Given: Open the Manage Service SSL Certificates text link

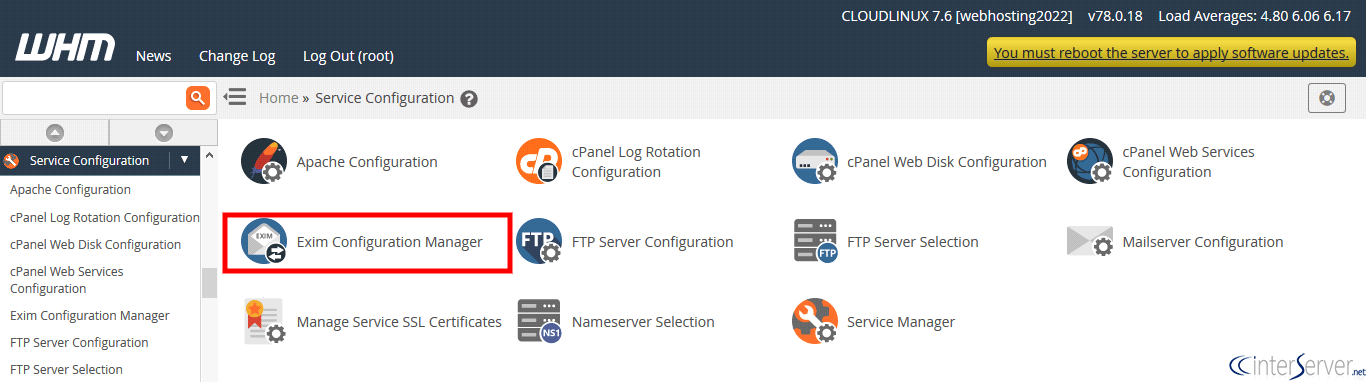Looking at the screenshot, I should click(399, 322).
